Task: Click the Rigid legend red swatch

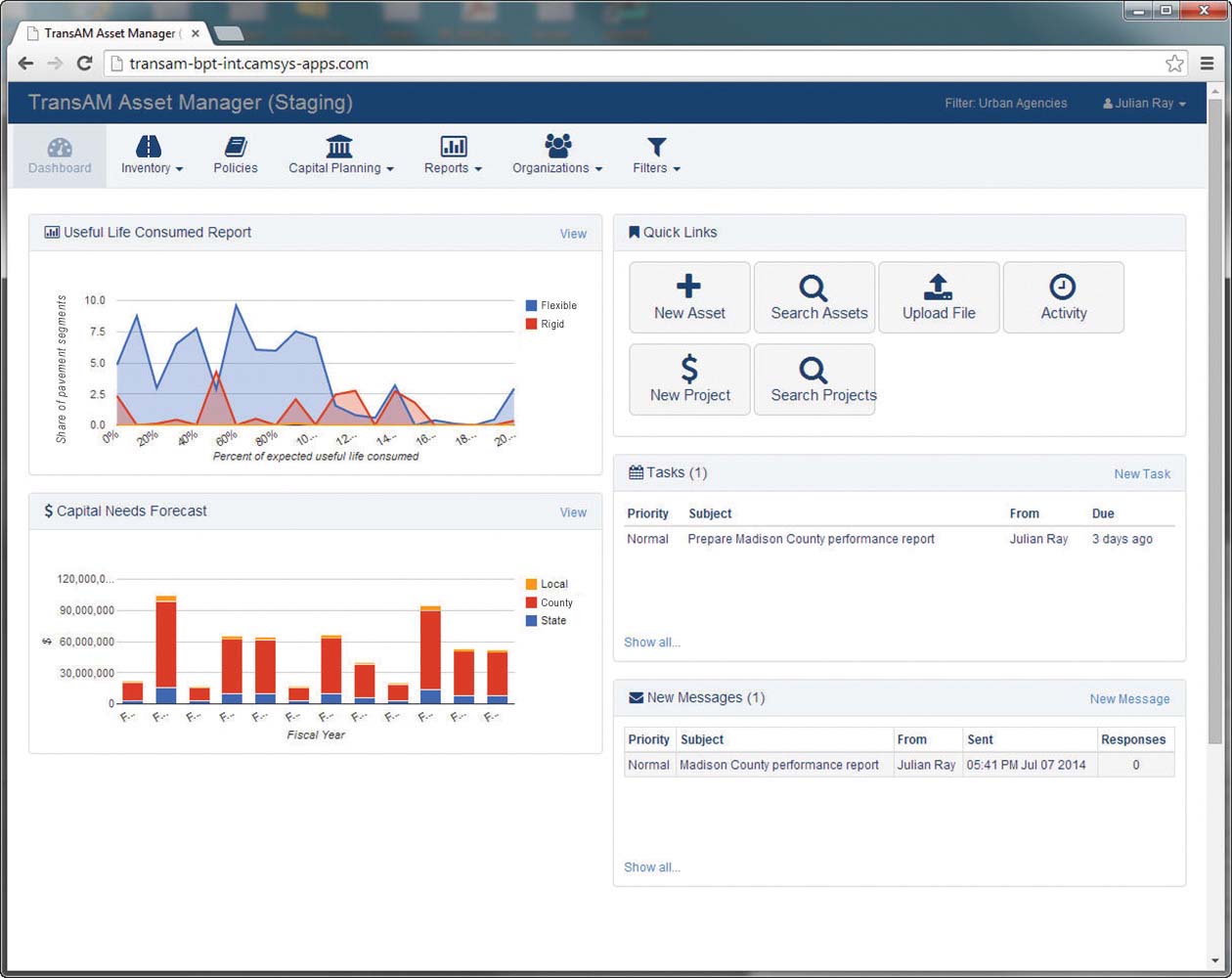Action: click(x=531, y=324)
